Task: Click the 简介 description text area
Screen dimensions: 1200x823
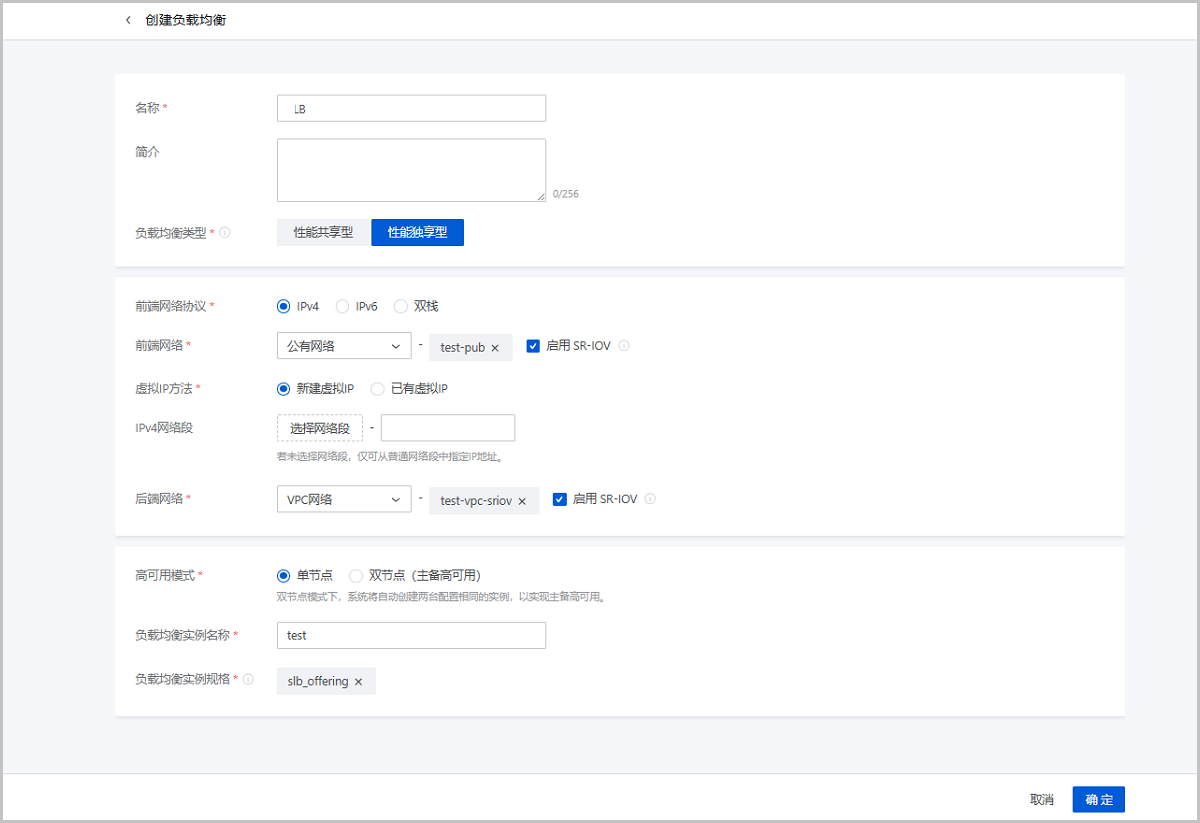Action: coord(411,170)
